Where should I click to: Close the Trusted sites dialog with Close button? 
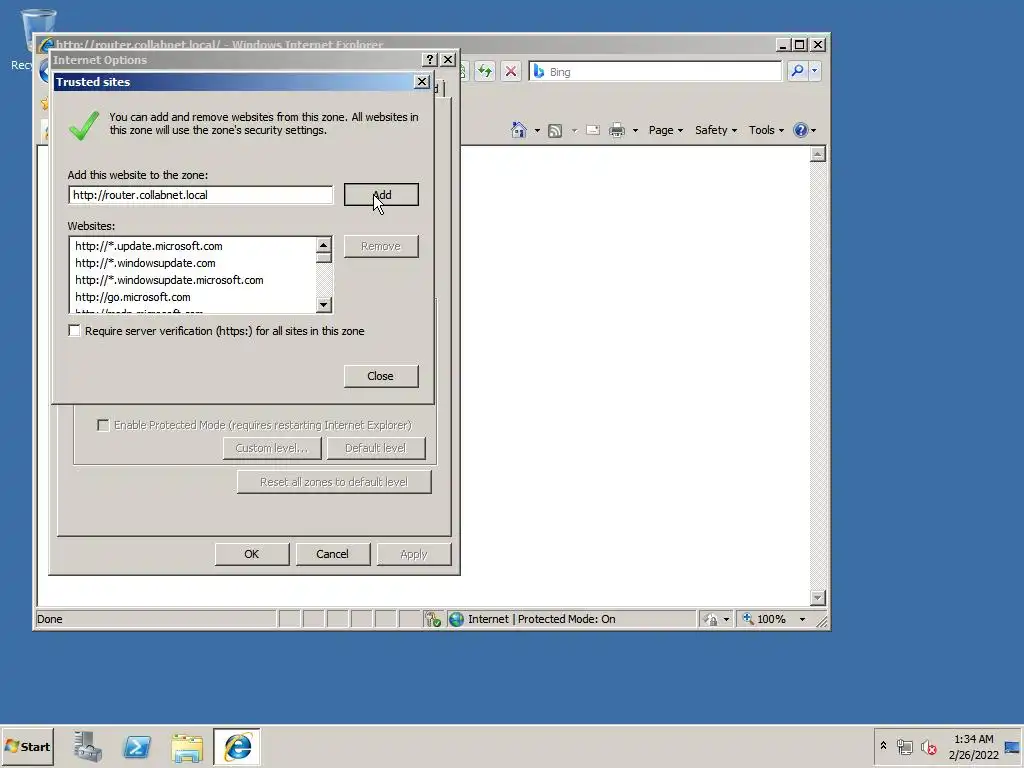tap(381, 376)
